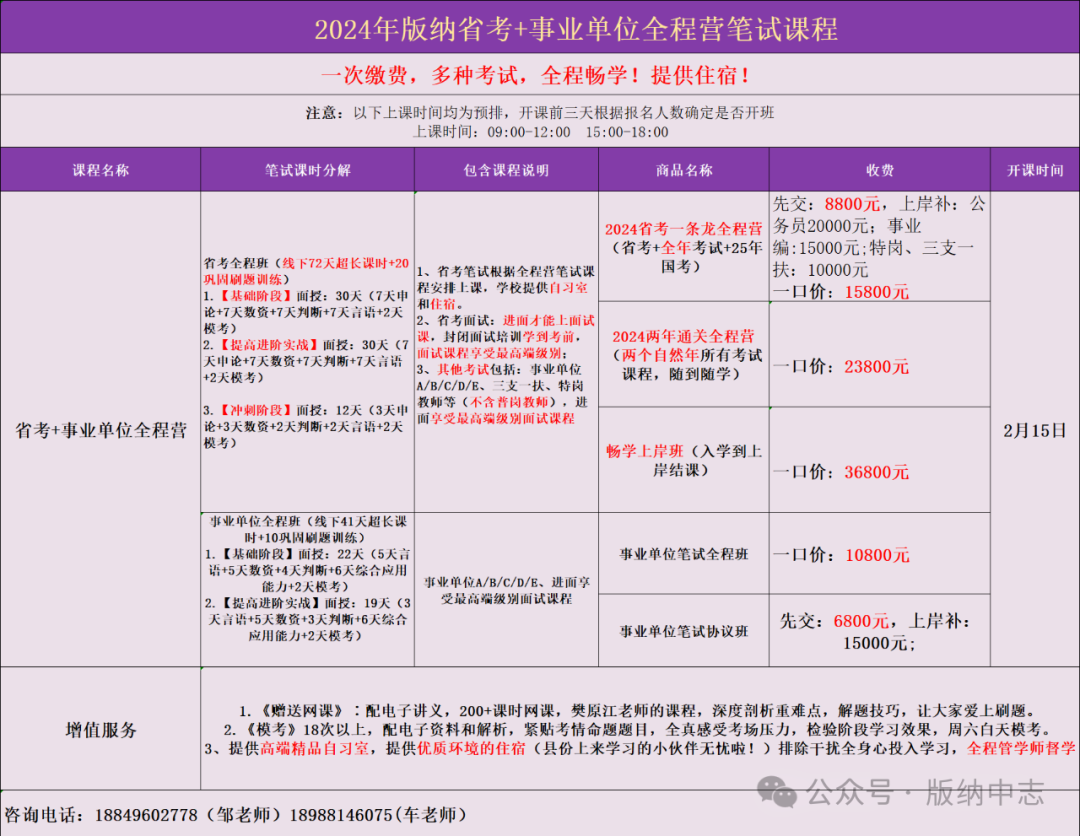
Task: Click the red text "高端精品自习室"
Action: [314, 749]
